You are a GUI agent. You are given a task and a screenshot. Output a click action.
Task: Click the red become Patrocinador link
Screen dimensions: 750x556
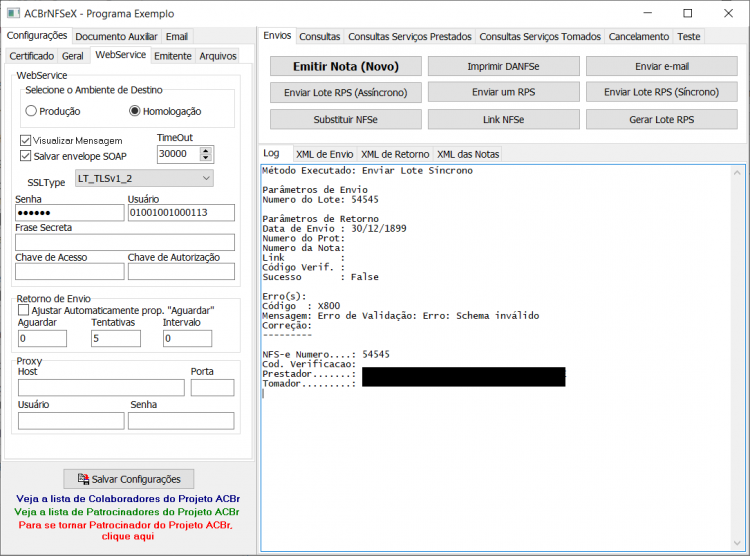[126, 530]
